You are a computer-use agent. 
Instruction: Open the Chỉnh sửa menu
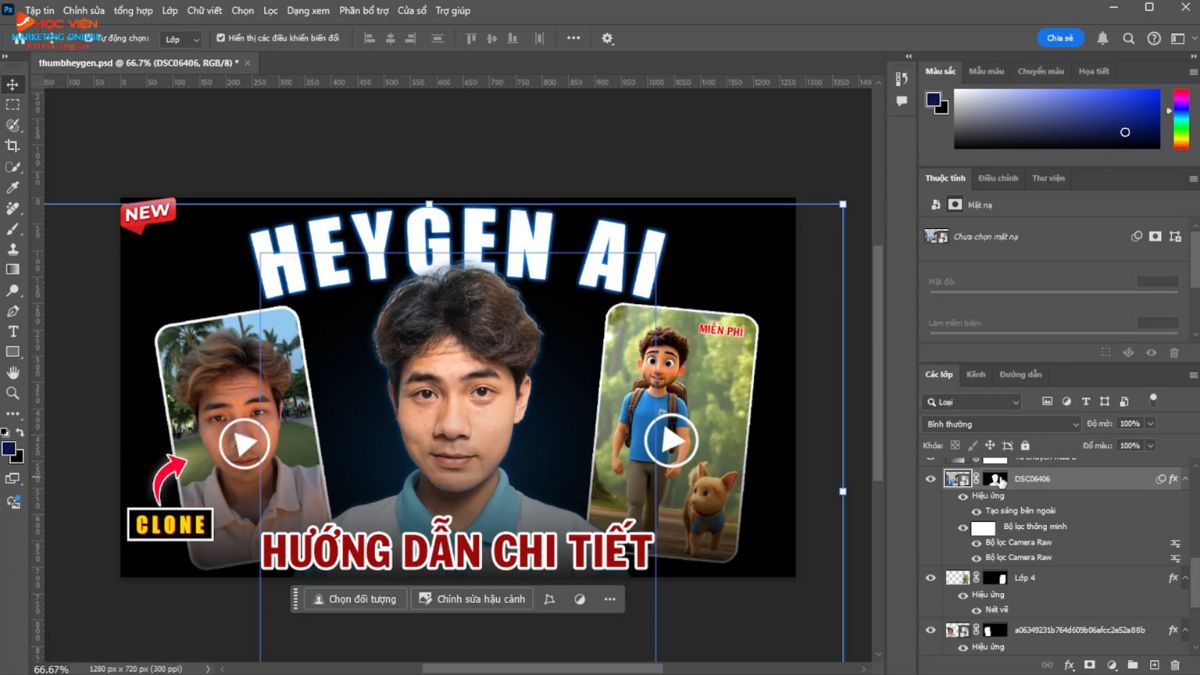coord(84,10)
